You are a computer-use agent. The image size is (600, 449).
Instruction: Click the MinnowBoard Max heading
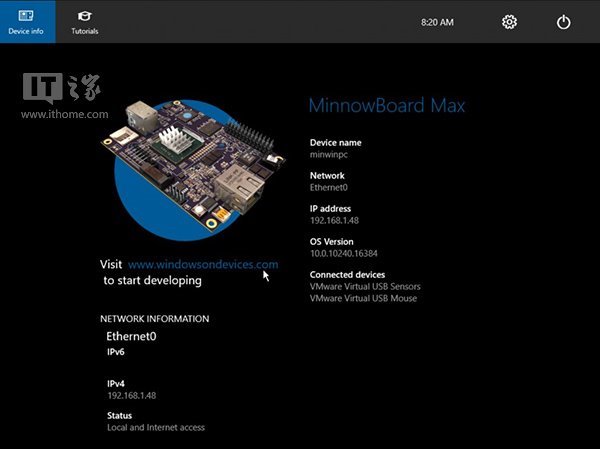coord(387,105)
